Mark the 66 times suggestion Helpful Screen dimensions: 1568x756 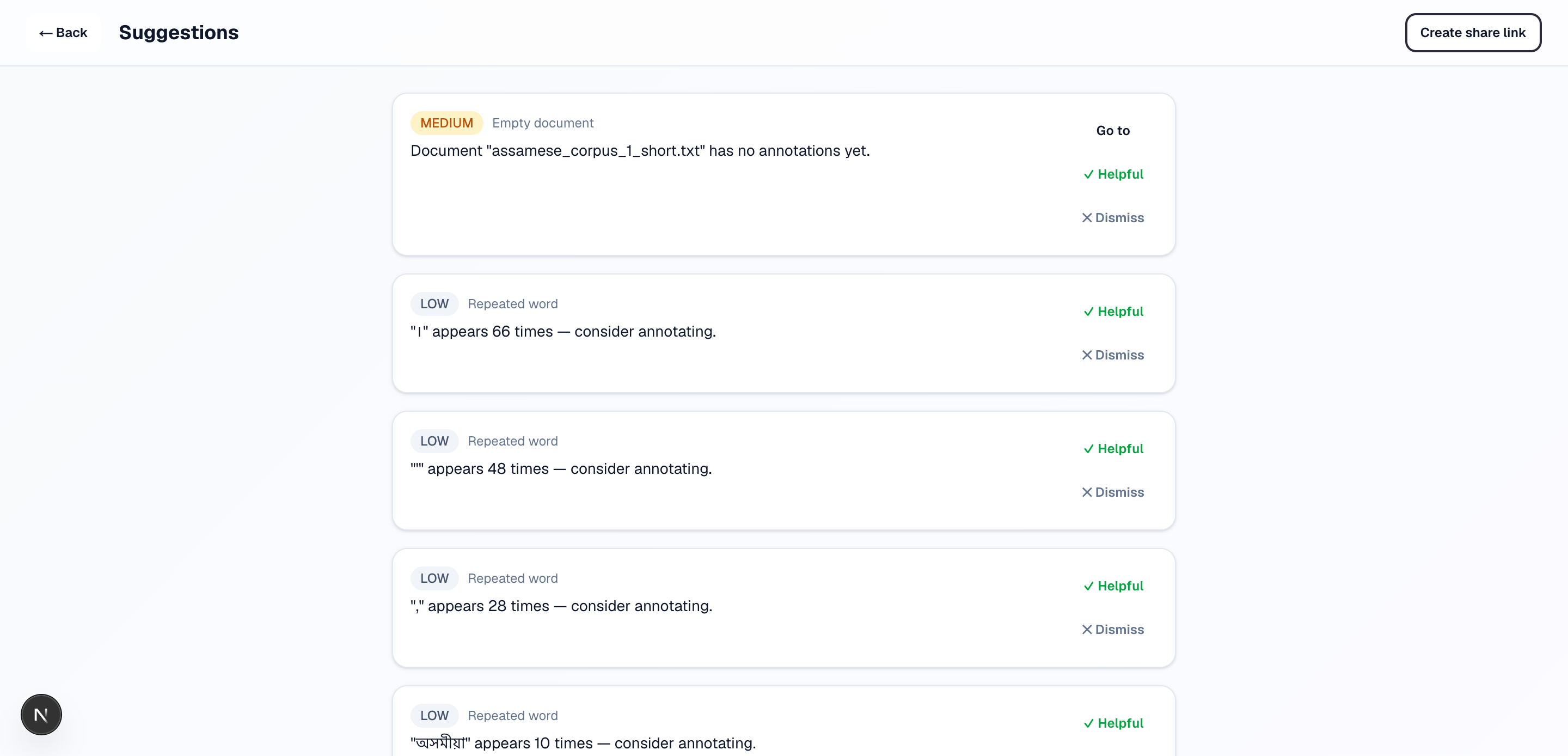tap(1113, 312)
